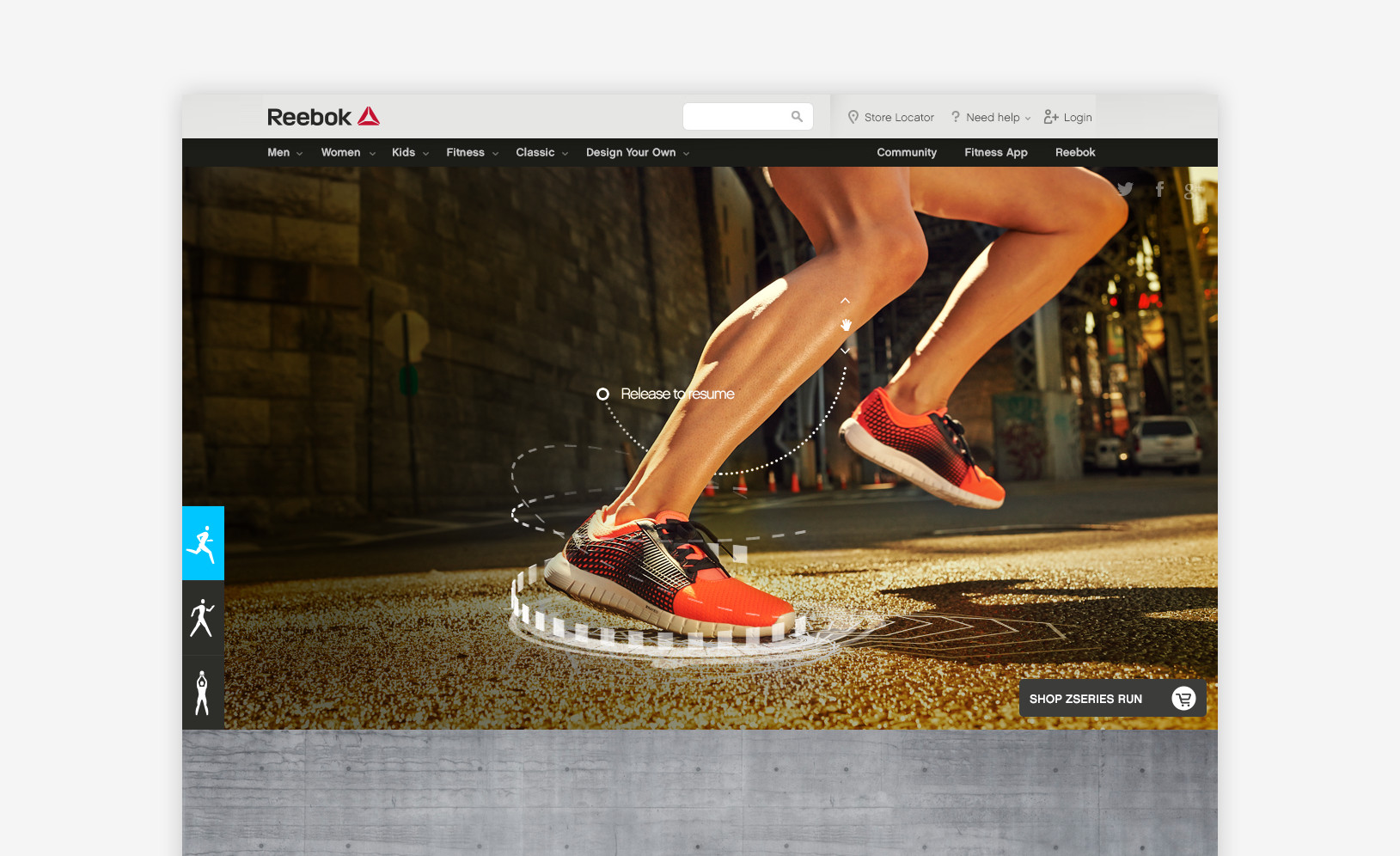
Task: Open the Twitter share icon
Action: point(1125,189)
